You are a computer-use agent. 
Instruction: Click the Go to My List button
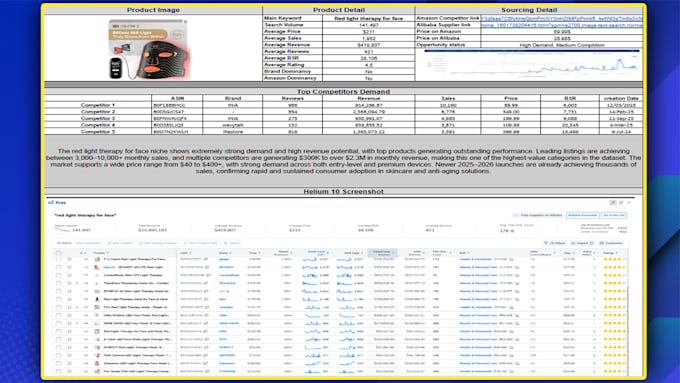pos(614,215)
